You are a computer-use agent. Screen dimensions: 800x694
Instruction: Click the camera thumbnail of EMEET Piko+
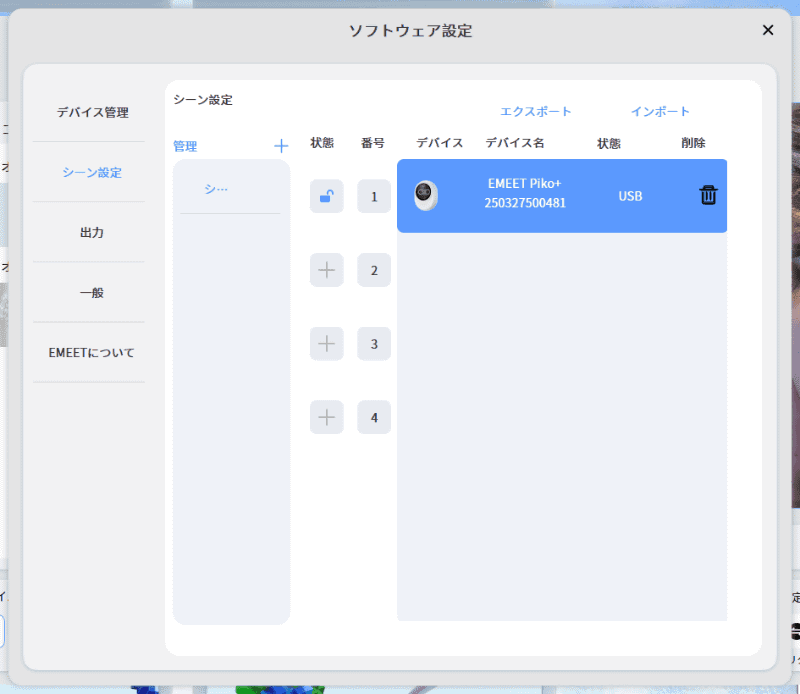[x=427, y=196]
